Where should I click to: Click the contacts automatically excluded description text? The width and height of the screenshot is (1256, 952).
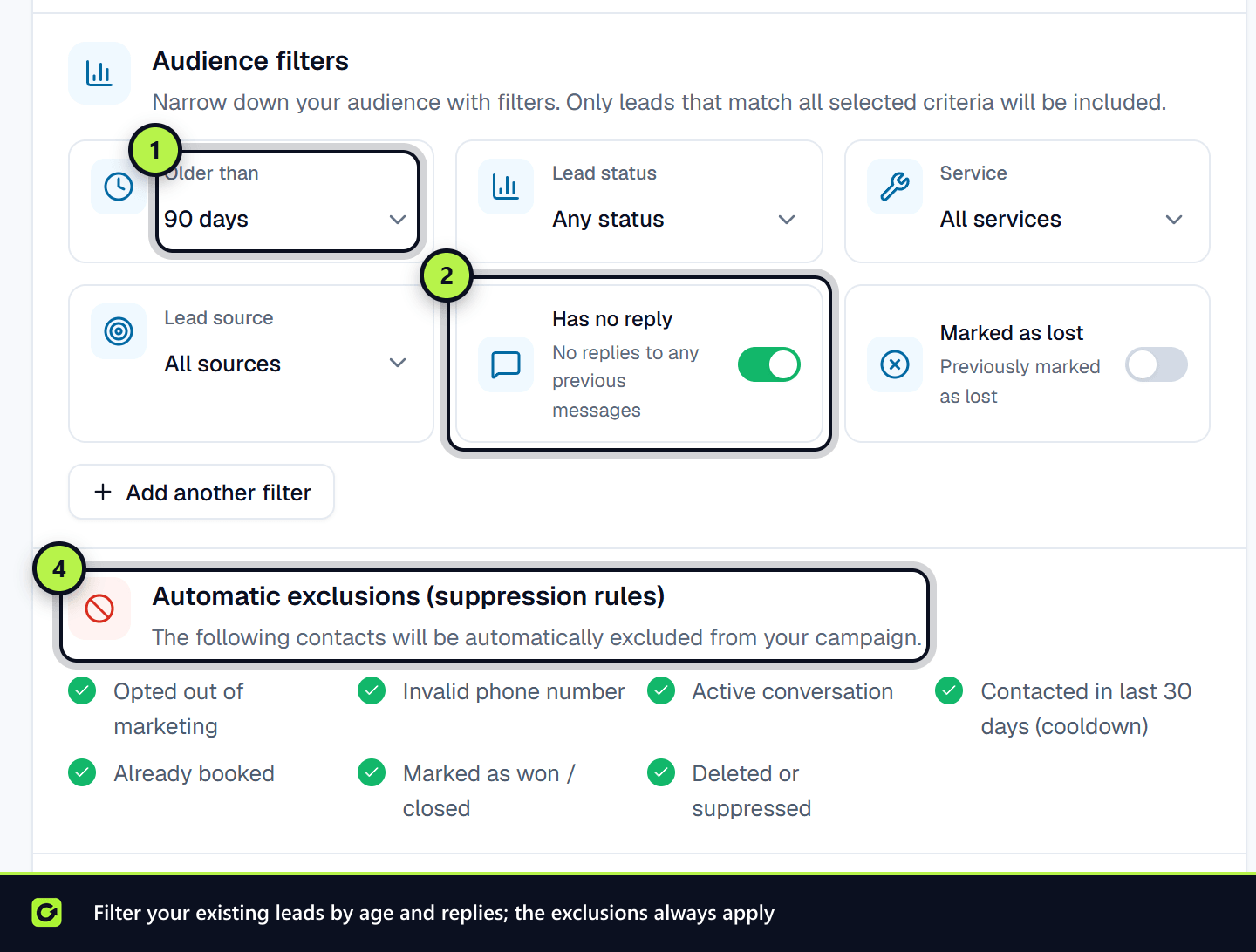pos(536,637)
